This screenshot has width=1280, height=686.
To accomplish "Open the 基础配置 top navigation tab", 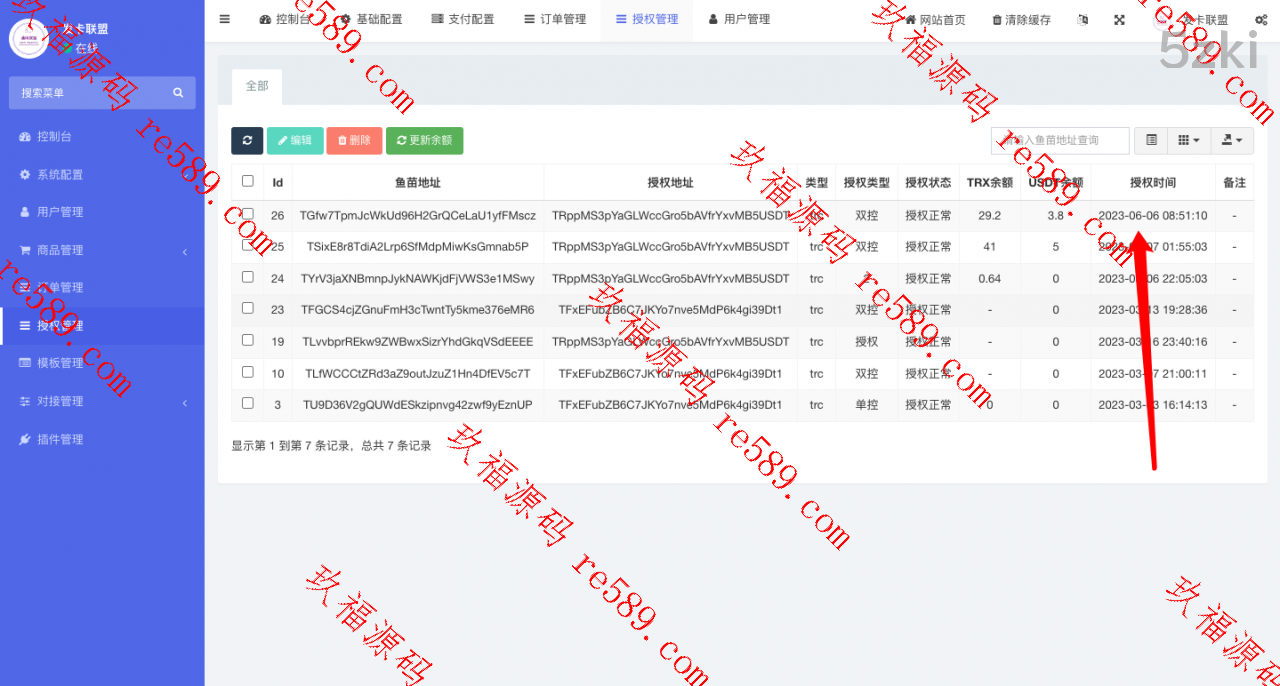I will (371, 19).
